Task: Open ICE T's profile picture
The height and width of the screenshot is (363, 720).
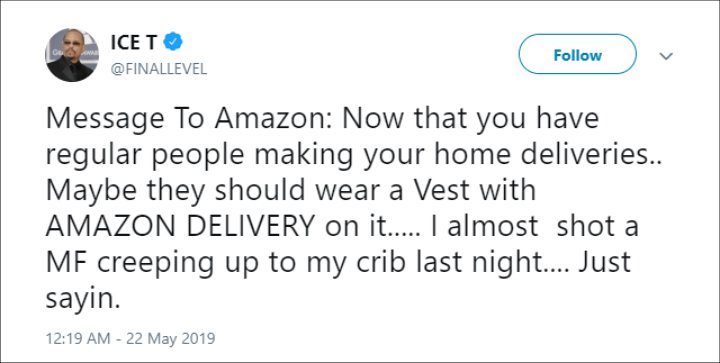Action: 72,55
